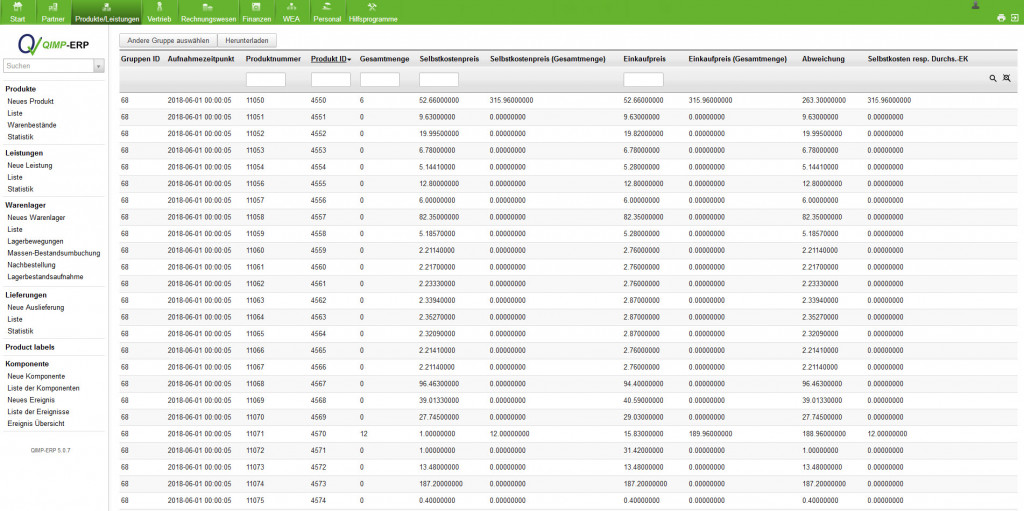
Task: Click the QIMP-ERP logo
Action: pyautogui.click(x=54, y=43)
